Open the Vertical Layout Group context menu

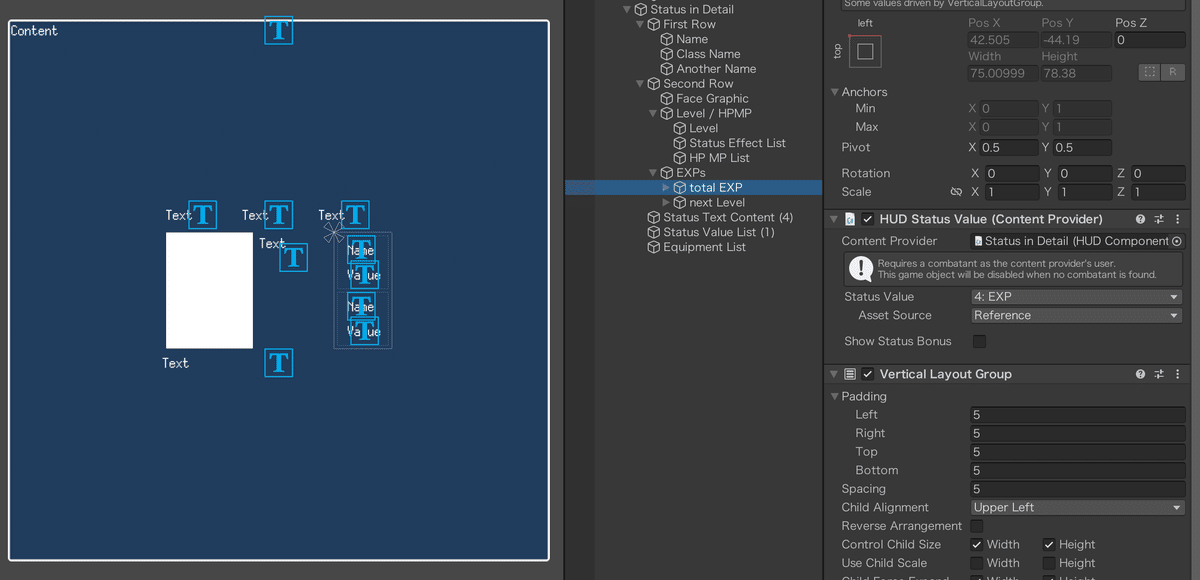coord(1177,374)
